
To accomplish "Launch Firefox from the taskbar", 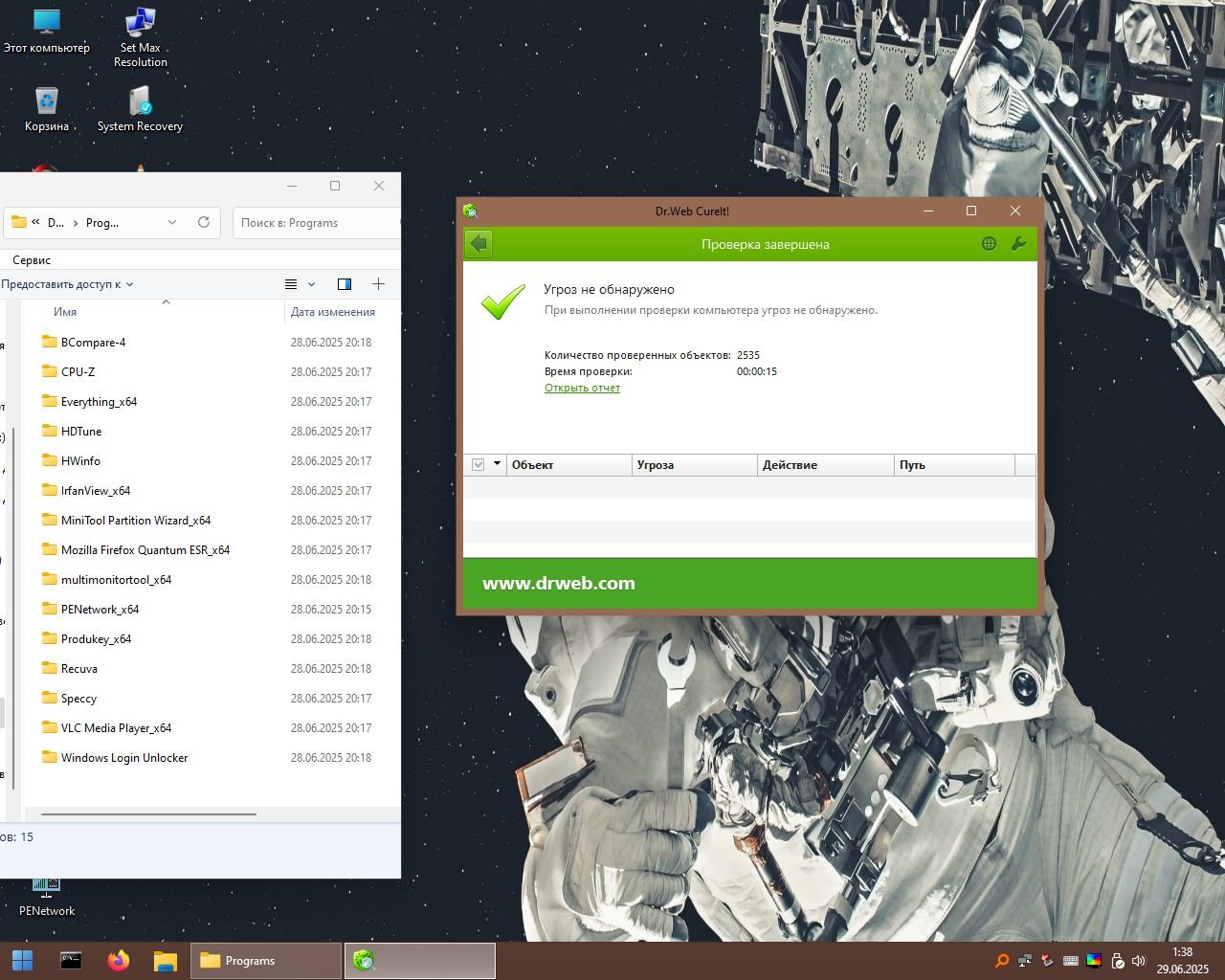I will click(x=119, y=961).
